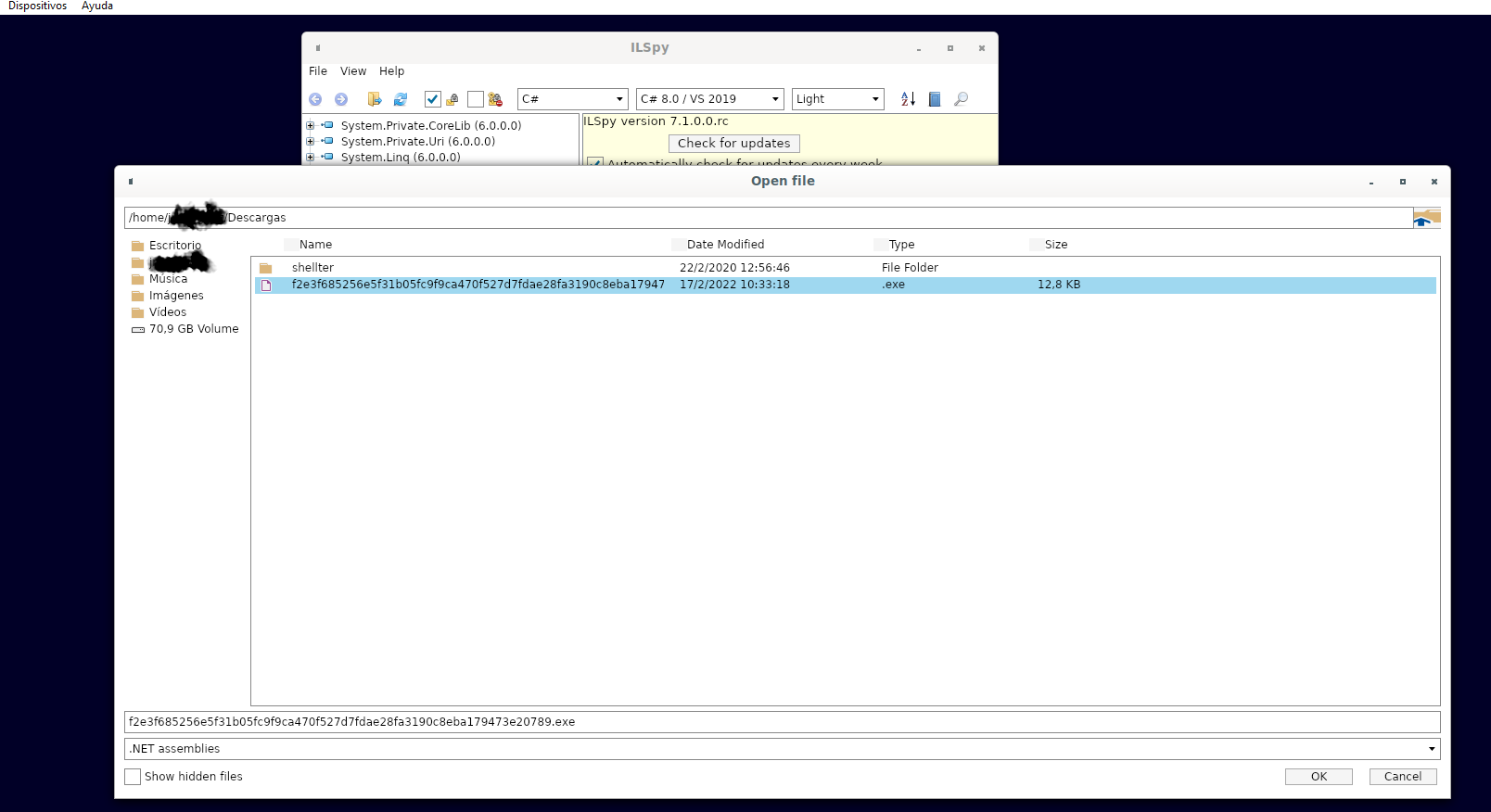
Task: Open the C# 8.0 / VS 2019 version dropdown
Action: click(x=710, y=99)
